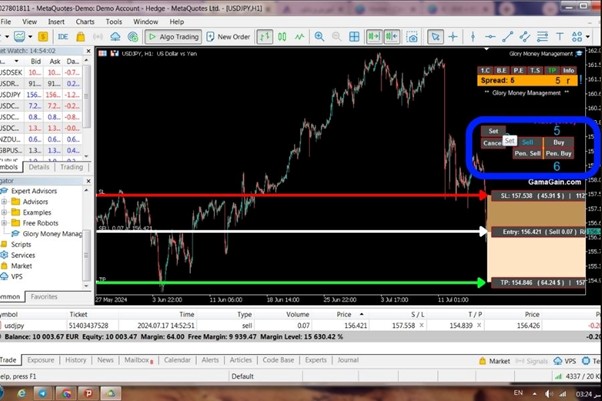Open Chrome from the Windows taskbar
Viewport: 602px width, 401px height.
66,393
